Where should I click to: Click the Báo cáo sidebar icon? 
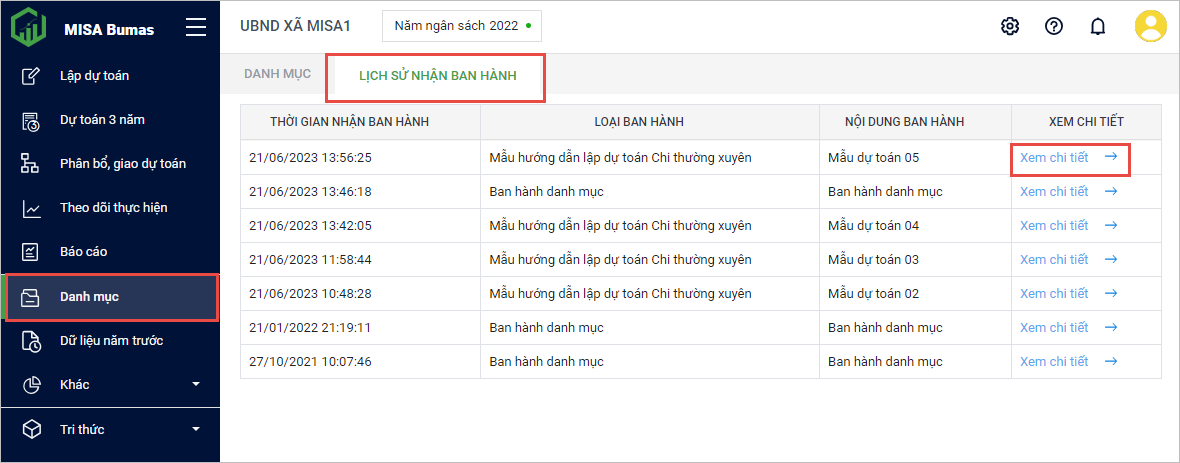coord(31,251)
